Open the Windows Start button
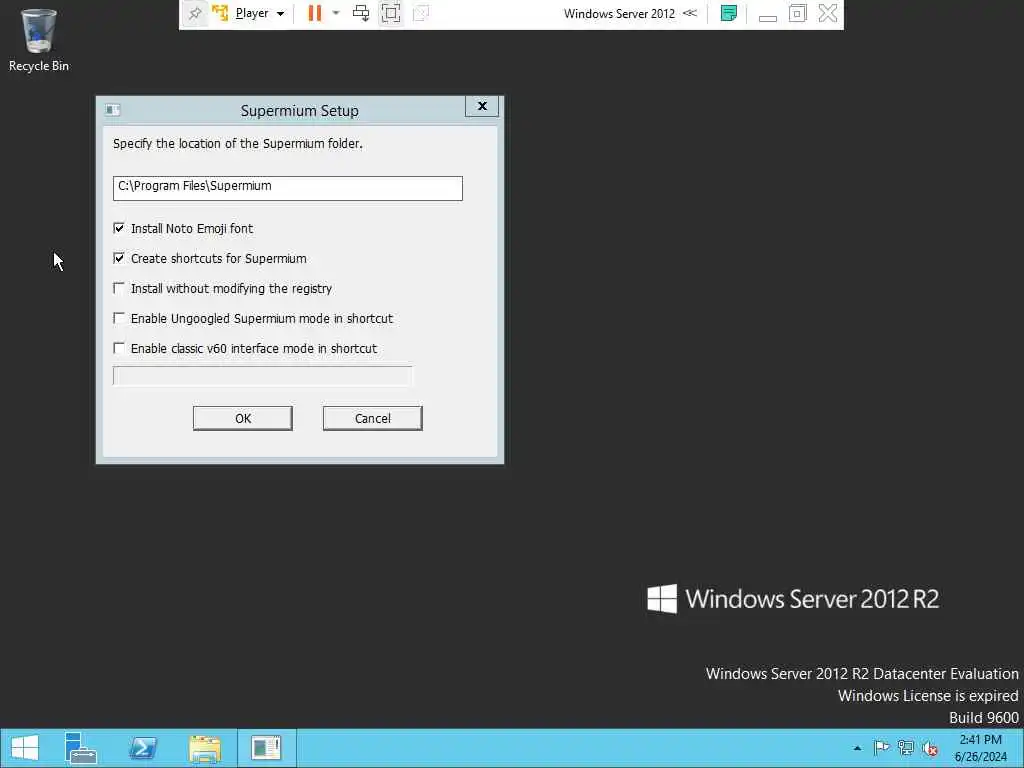 (25, 748)
